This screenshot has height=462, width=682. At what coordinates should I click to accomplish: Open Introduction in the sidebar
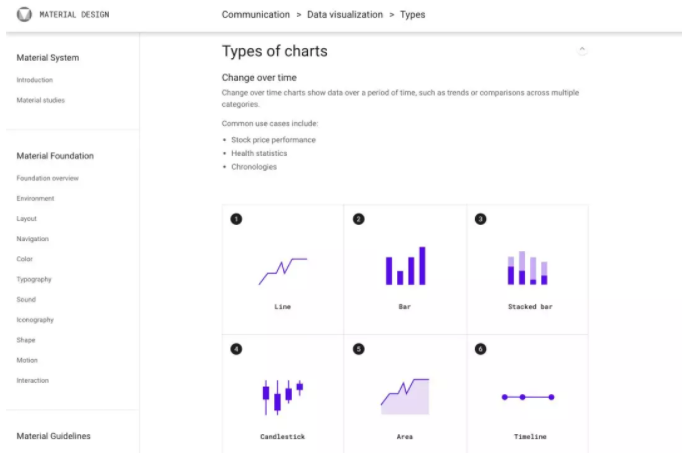point(35,80)
